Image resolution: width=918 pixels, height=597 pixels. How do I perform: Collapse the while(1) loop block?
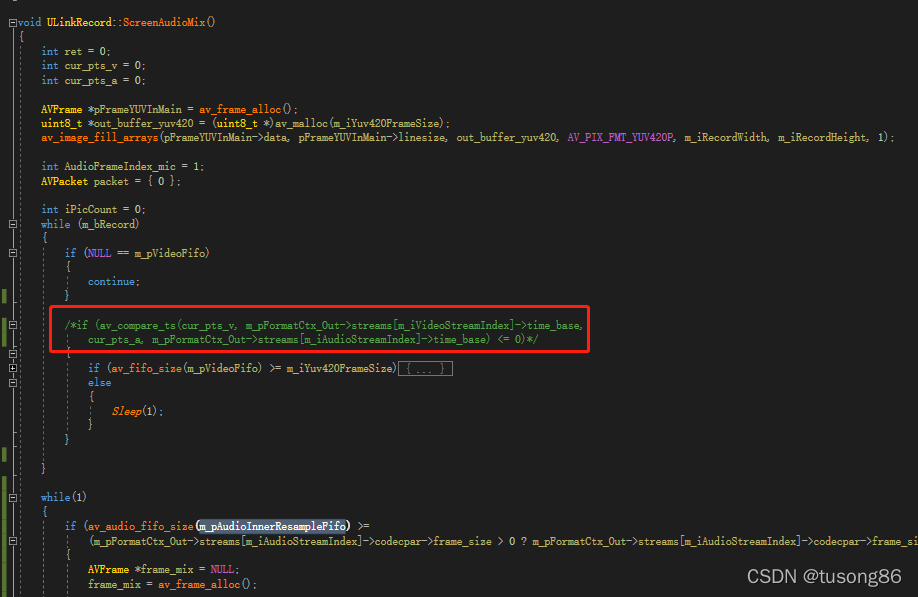[13, 498]
